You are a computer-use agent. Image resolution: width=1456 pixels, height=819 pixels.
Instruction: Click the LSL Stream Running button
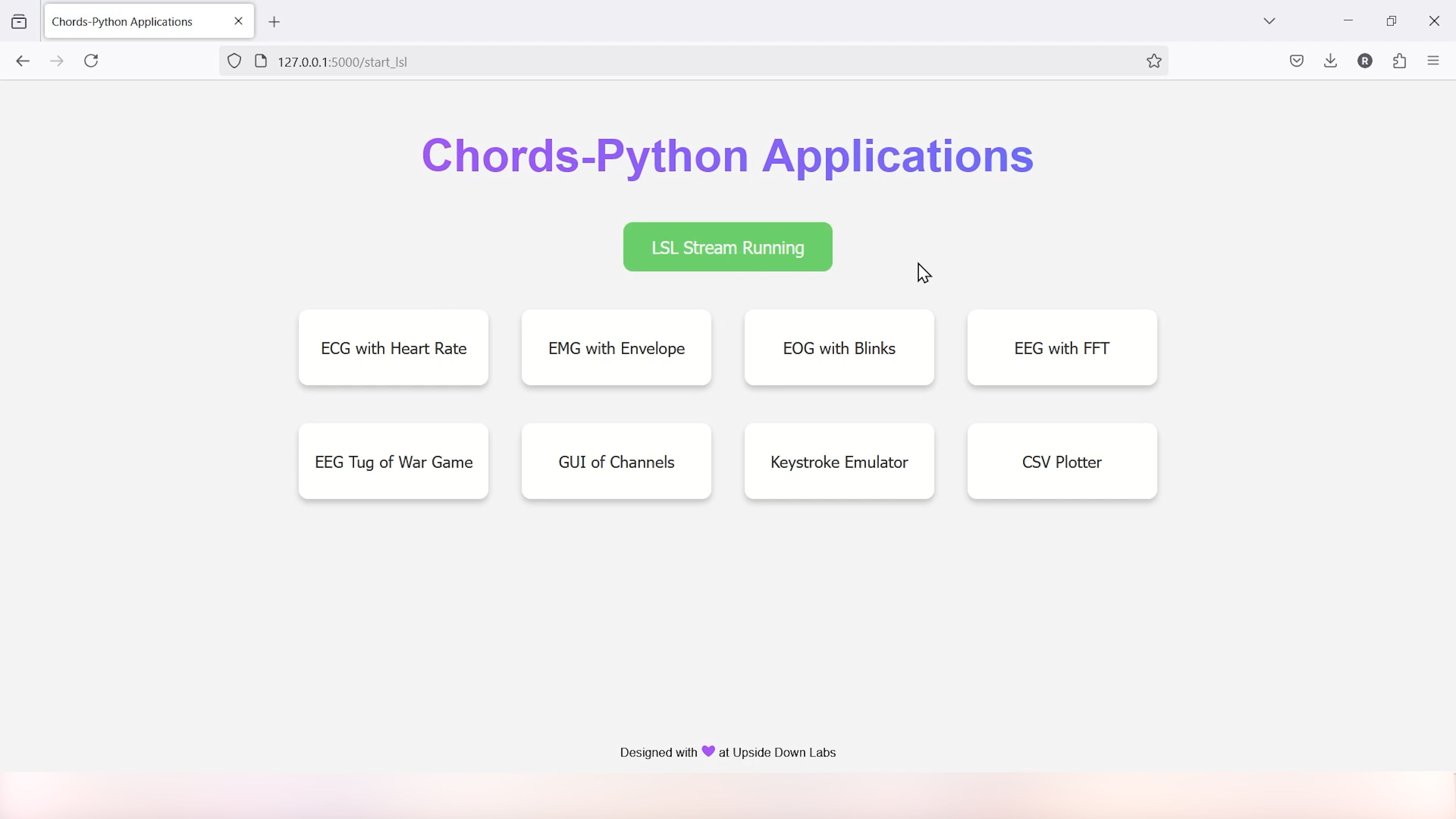click(x=728, y=247)
